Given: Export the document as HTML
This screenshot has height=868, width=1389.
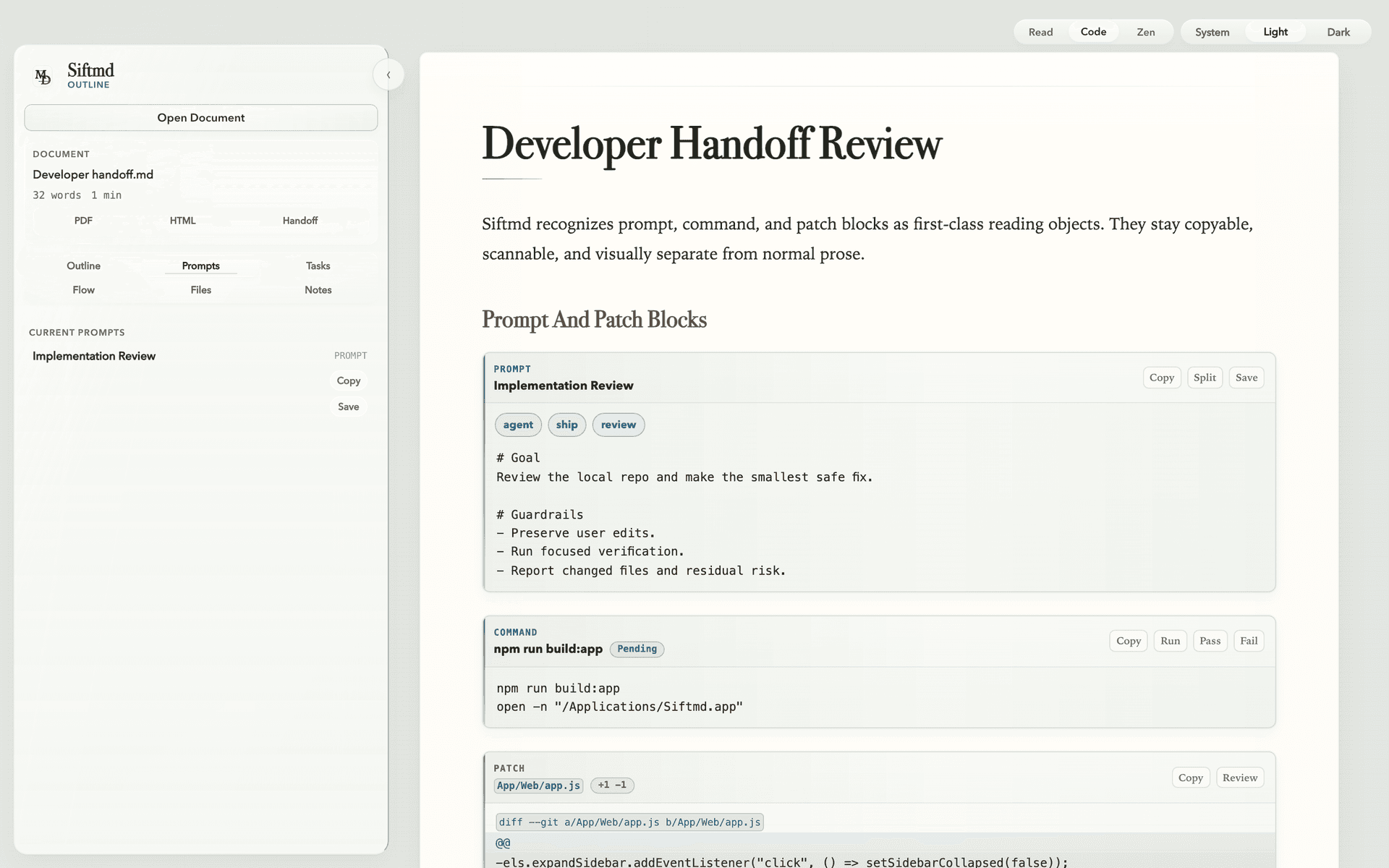Looking at the screenshot, I should 183,221.
